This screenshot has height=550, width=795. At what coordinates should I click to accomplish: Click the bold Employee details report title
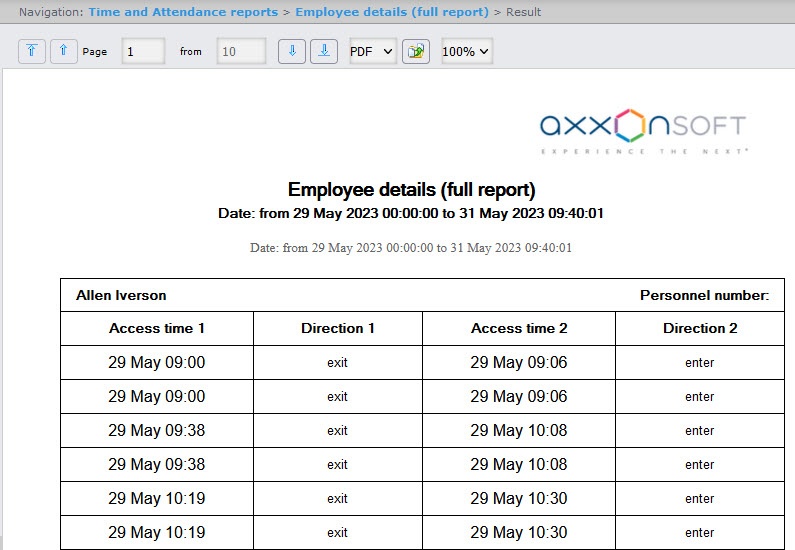(x=411, y=190)
